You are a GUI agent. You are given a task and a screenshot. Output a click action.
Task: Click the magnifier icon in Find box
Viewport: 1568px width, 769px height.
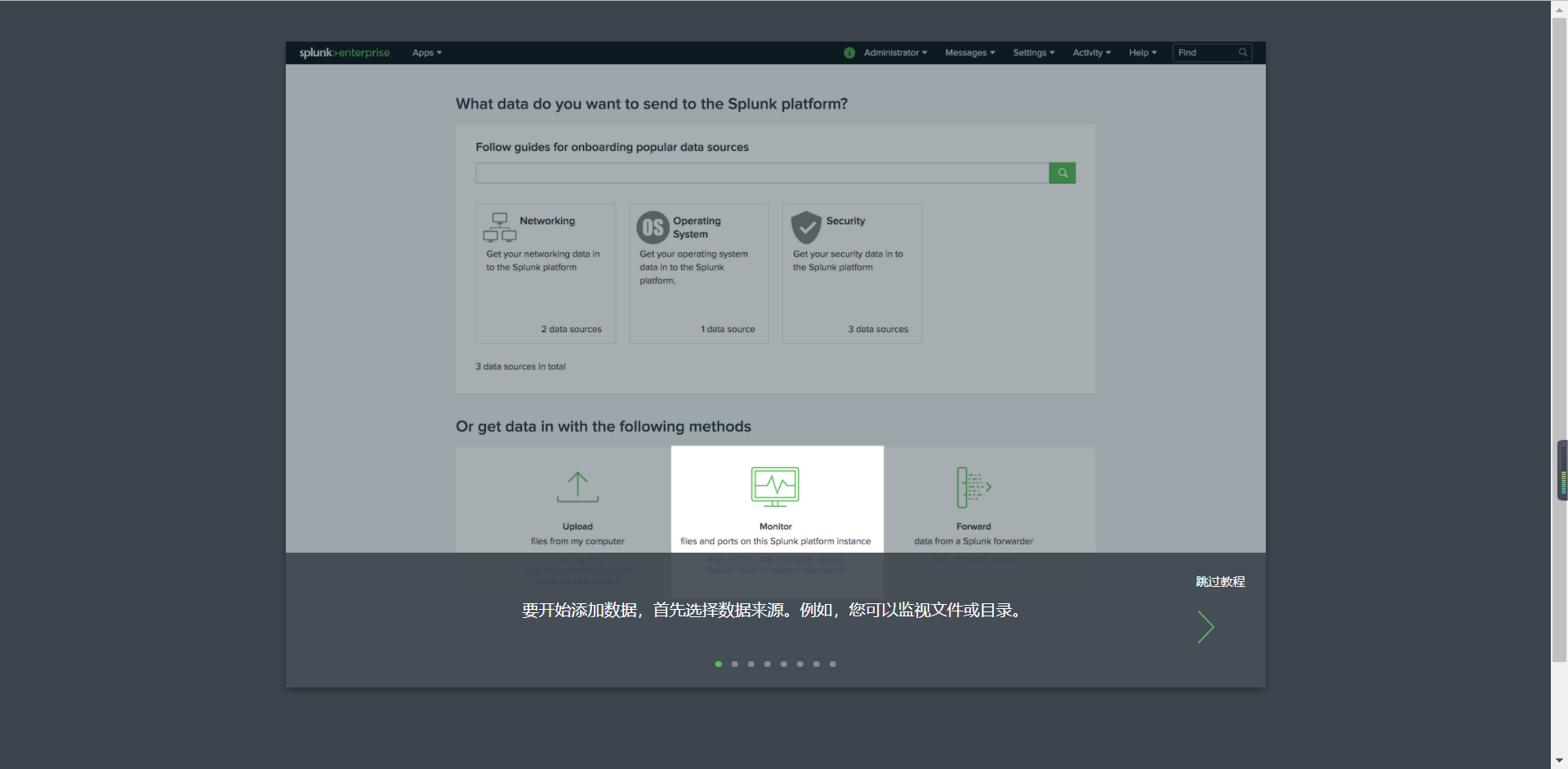pyautogui.click(x=1243, y=53)
